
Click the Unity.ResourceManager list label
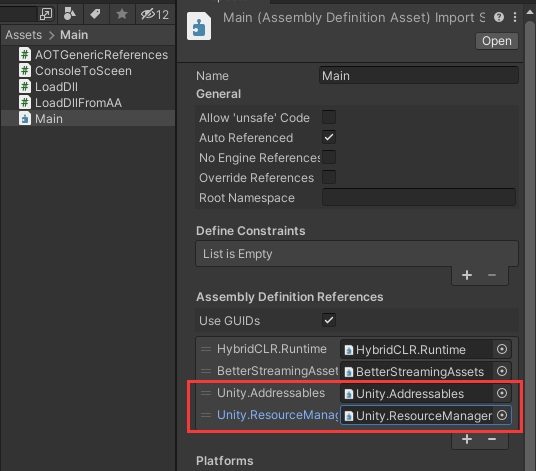pos(277,415)
